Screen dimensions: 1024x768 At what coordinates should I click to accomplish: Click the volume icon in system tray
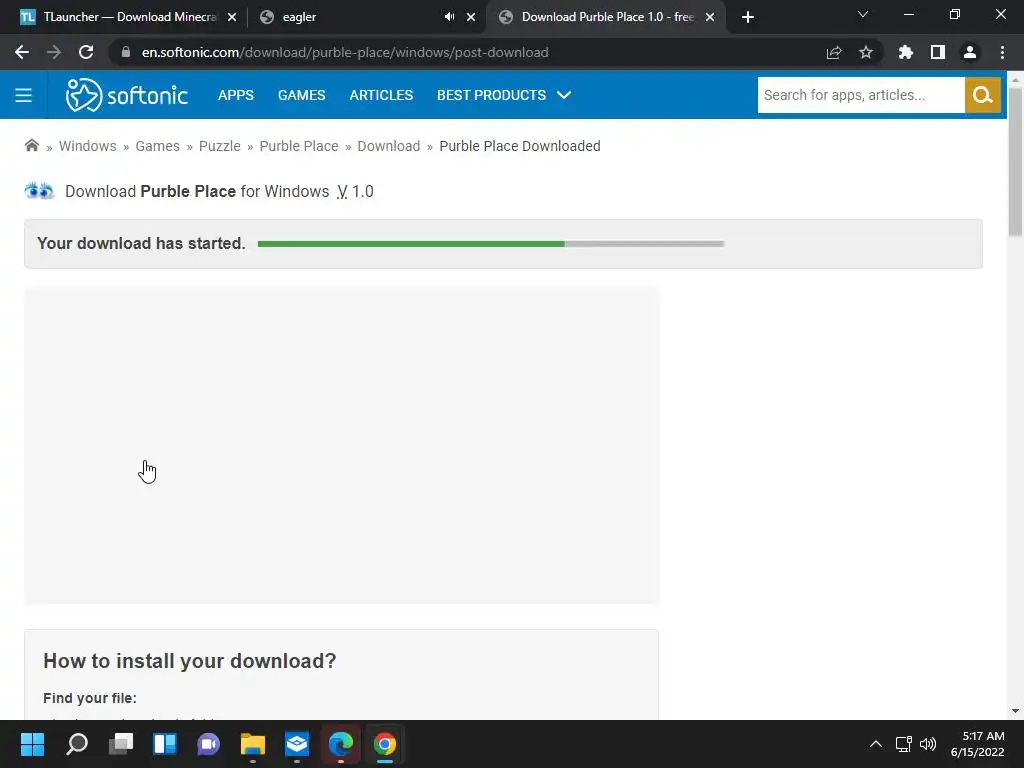coord(928,744)
